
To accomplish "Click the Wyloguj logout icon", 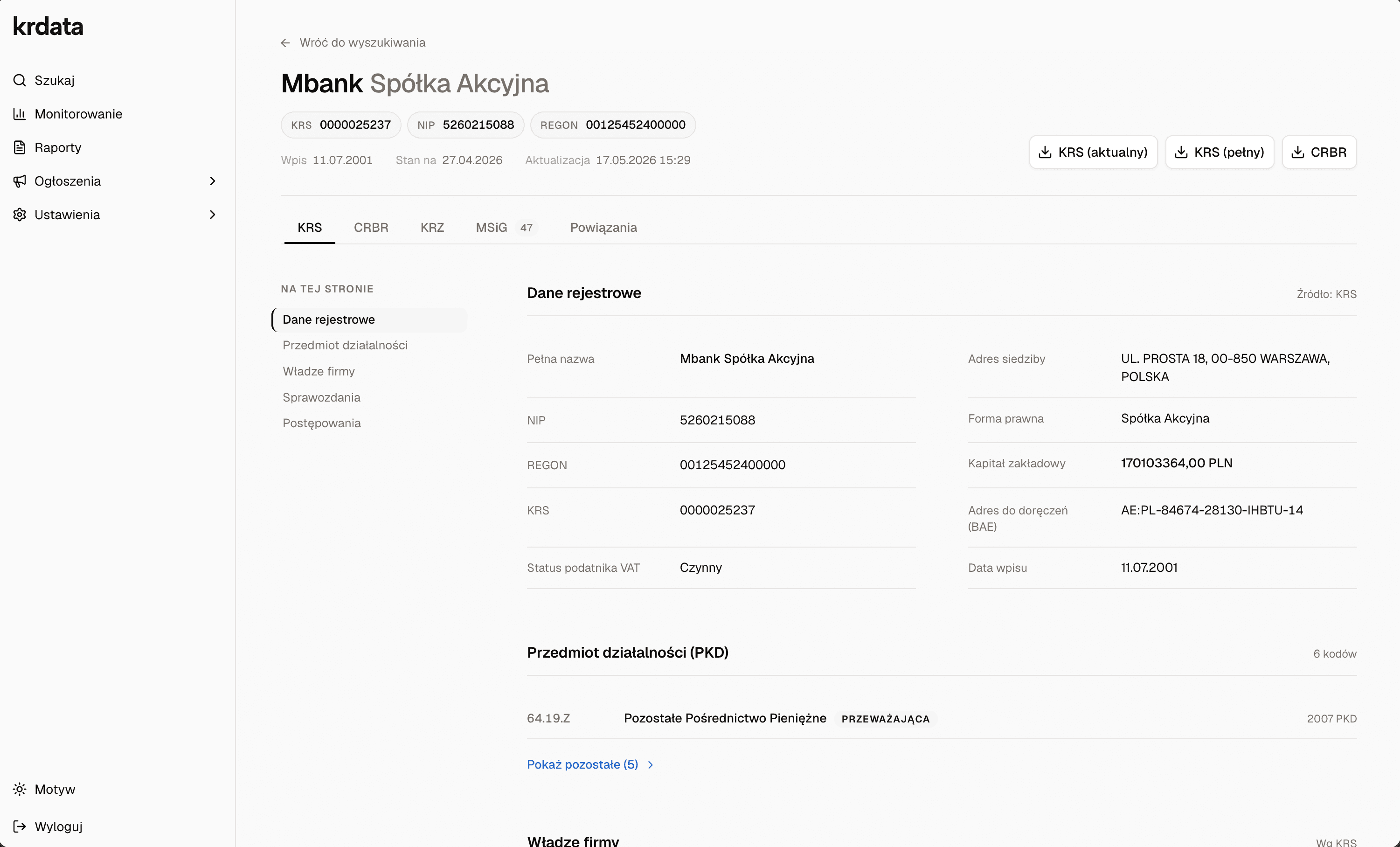I will [x=20, y=826].
